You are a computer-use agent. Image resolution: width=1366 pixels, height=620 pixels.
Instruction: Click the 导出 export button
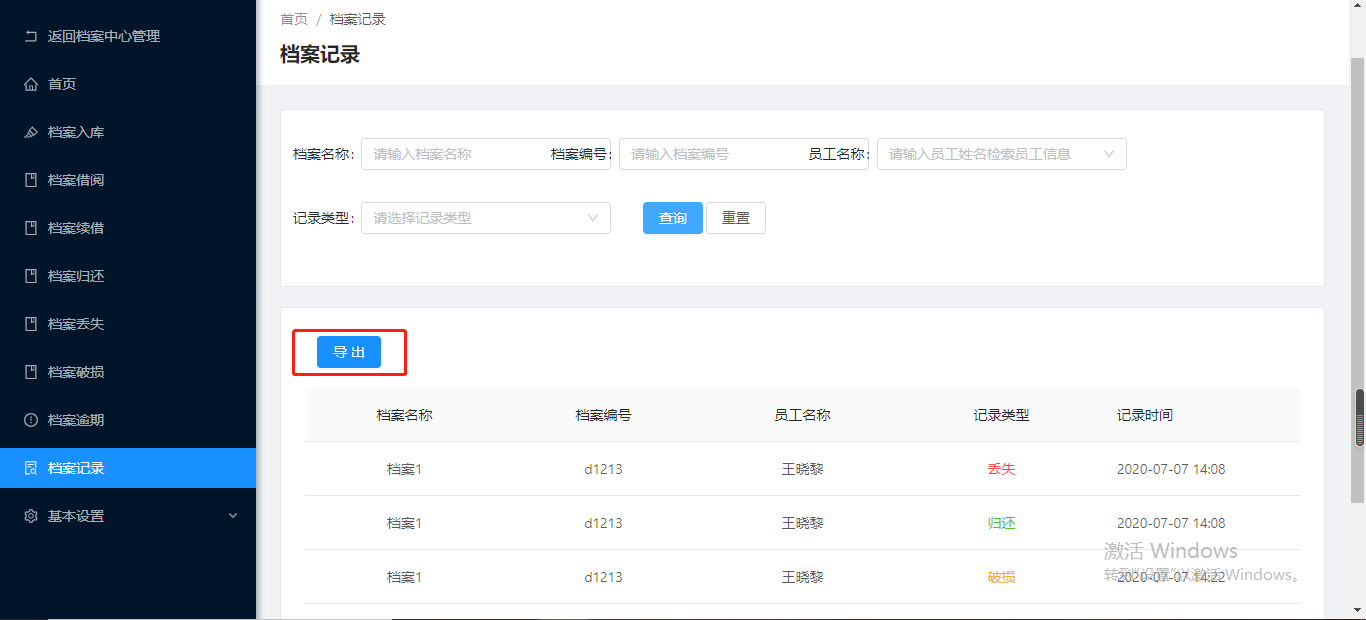click(349, 352)
